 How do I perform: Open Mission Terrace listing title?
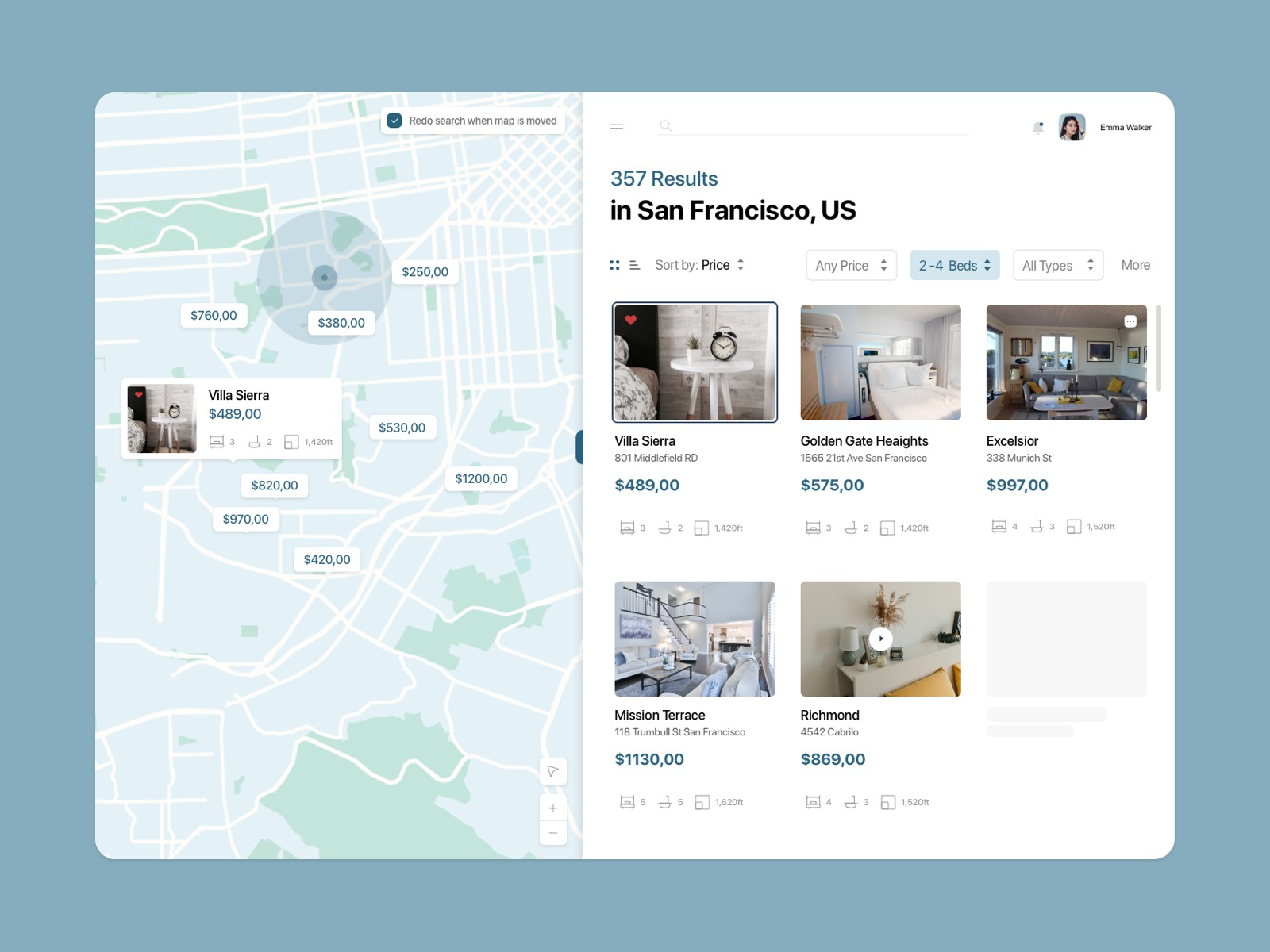(660, 716)
